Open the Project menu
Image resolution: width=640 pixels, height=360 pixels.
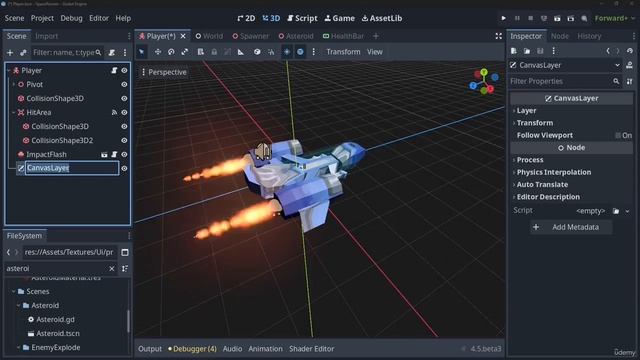(x=42, y=18)
